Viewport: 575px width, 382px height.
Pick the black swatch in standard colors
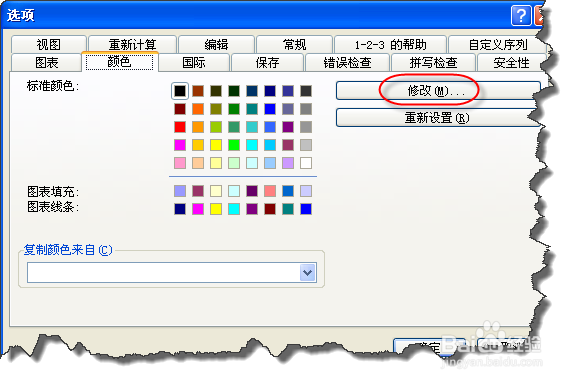pyautogui.click(x=180, y=91)
